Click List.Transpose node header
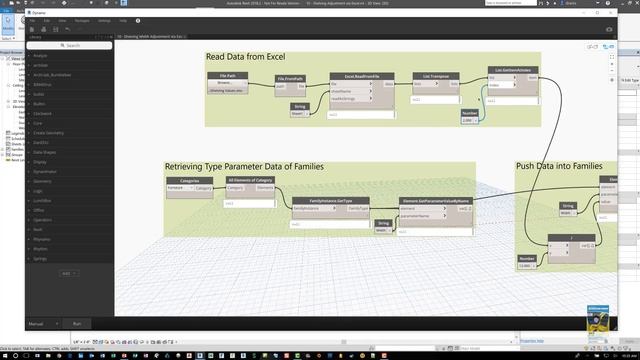 point(436,76)
